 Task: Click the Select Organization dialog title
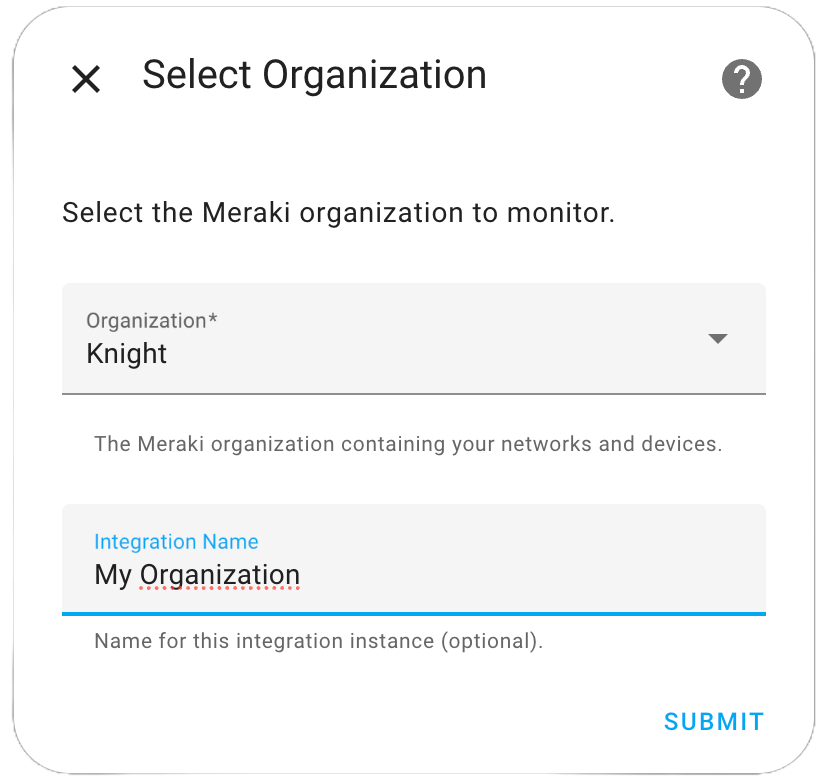(314, 75)
